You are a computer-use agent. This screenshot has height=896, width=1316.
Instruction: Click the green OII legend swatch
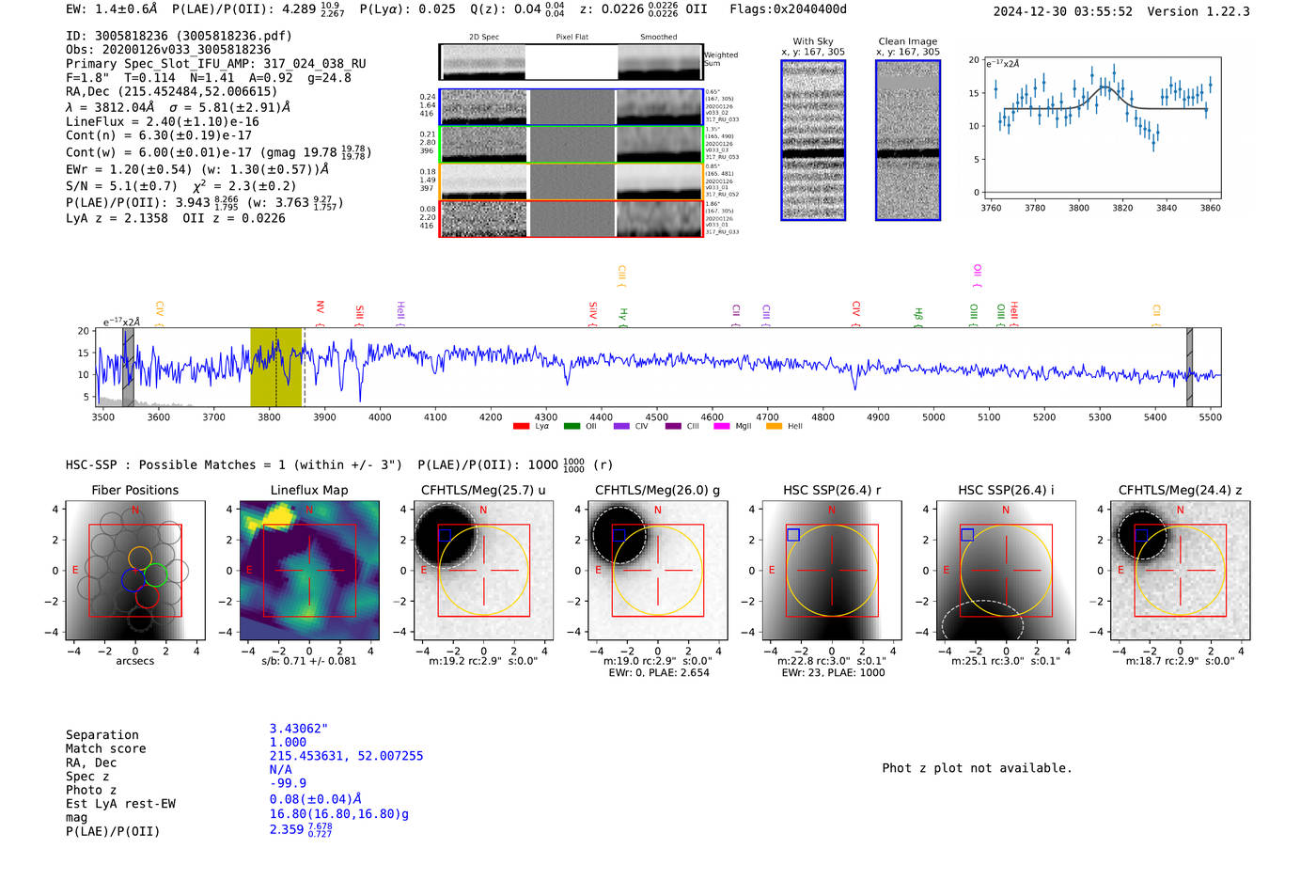572,427
